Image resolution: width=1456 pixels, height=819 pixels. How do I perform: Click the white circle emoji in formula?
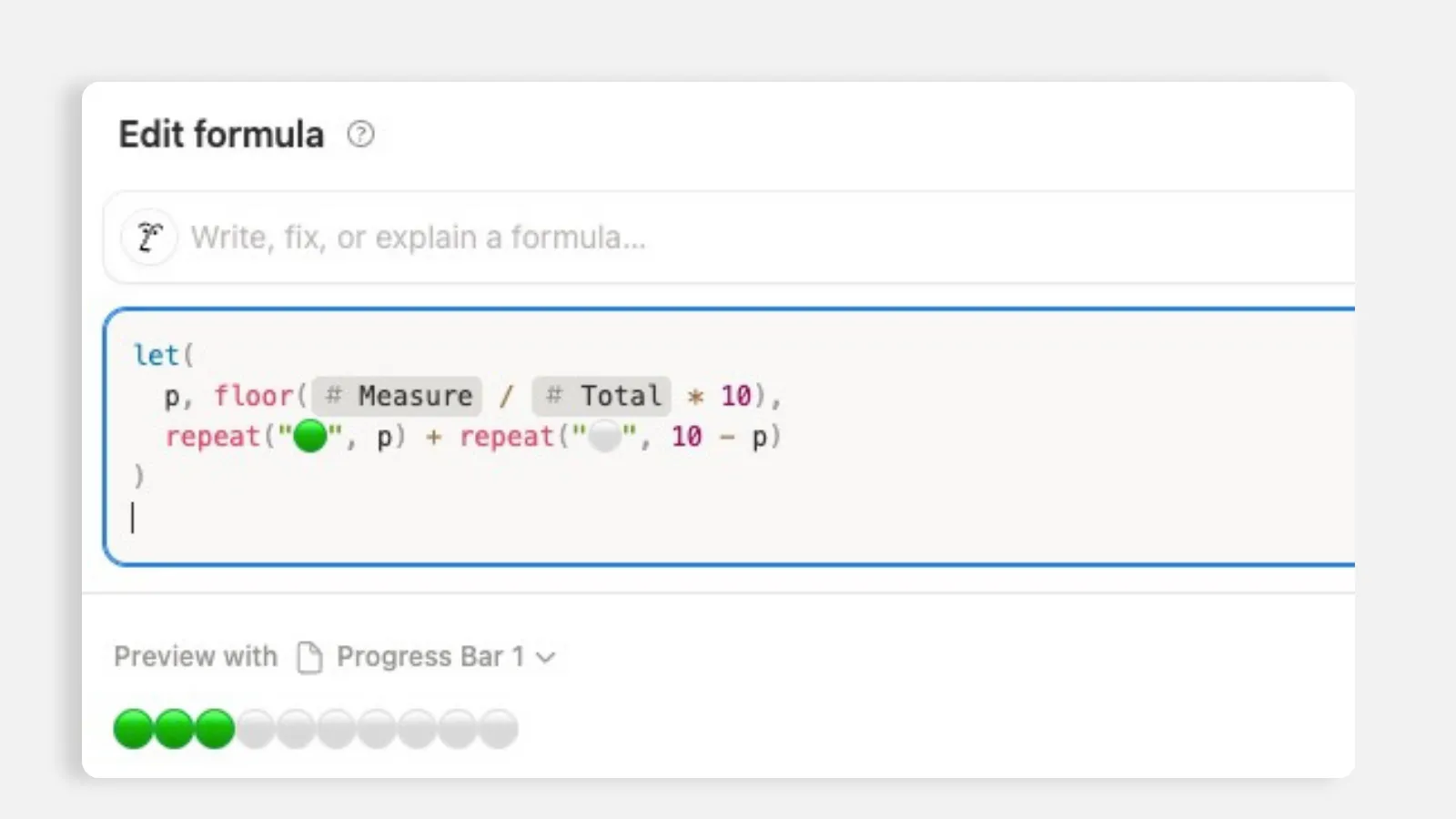[605, 436]
